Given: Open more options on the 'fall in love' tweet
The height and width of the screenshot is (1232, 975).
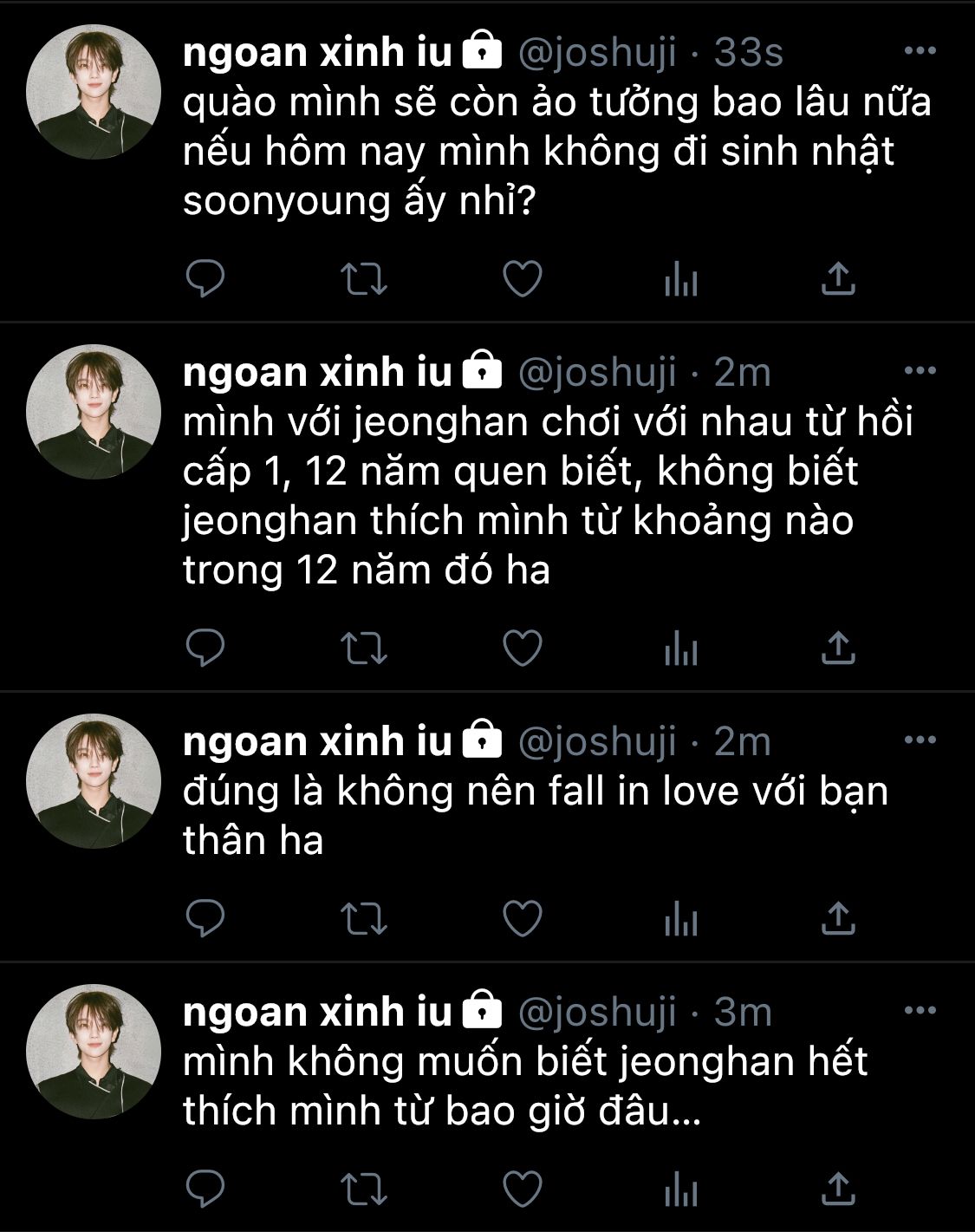Looking at the screenshot, I should pos(920,740).
